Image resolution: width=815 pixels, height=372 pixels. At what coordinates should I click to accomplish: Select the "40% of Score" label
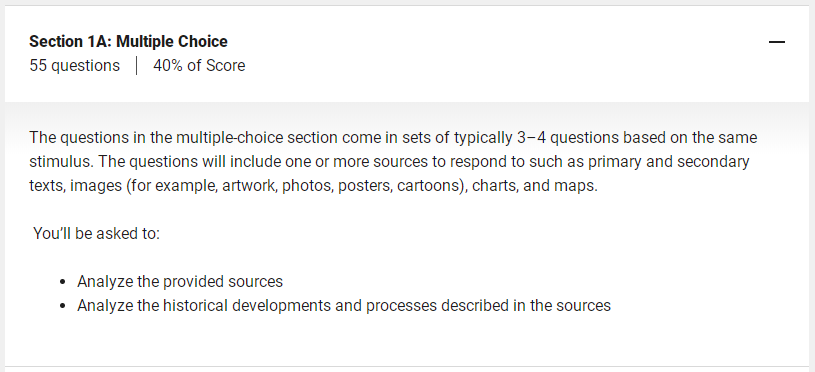click(199, 66)
